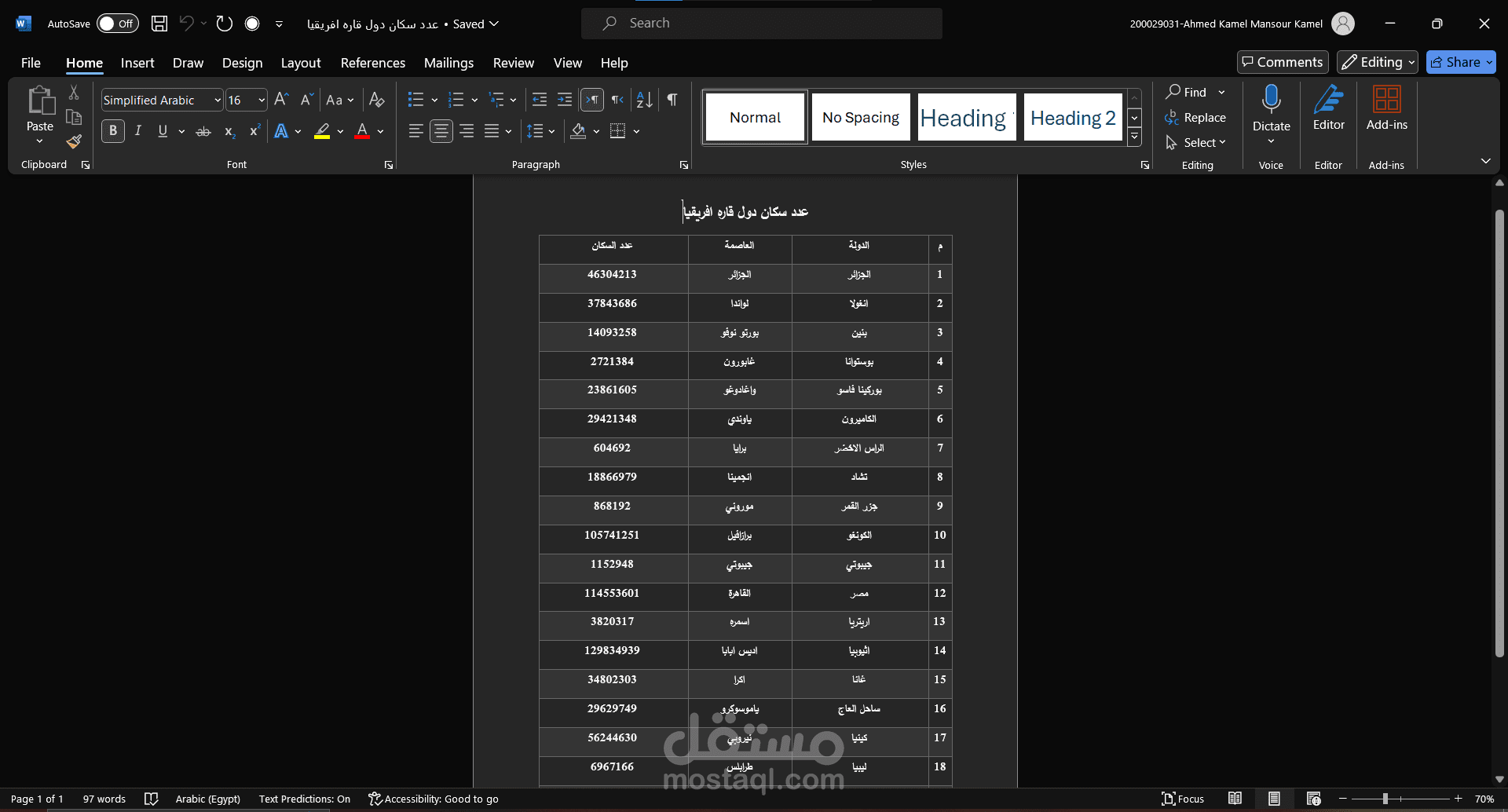Toggle center alignment
Viewport: 1508px width, 812px height.
tap(441, 131)
